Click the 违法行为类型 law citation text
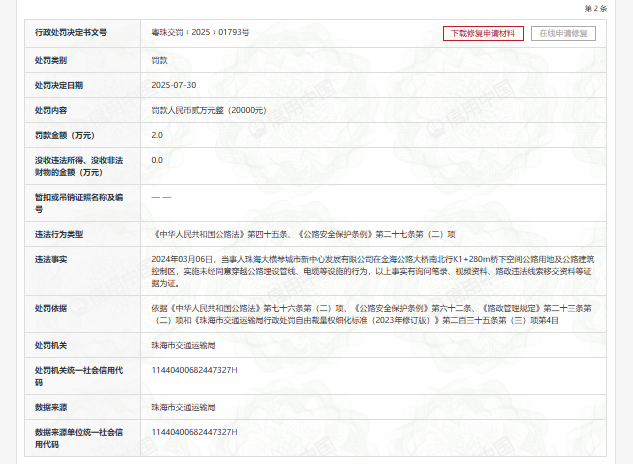This screenshot has width=633, height=464. 303,234
